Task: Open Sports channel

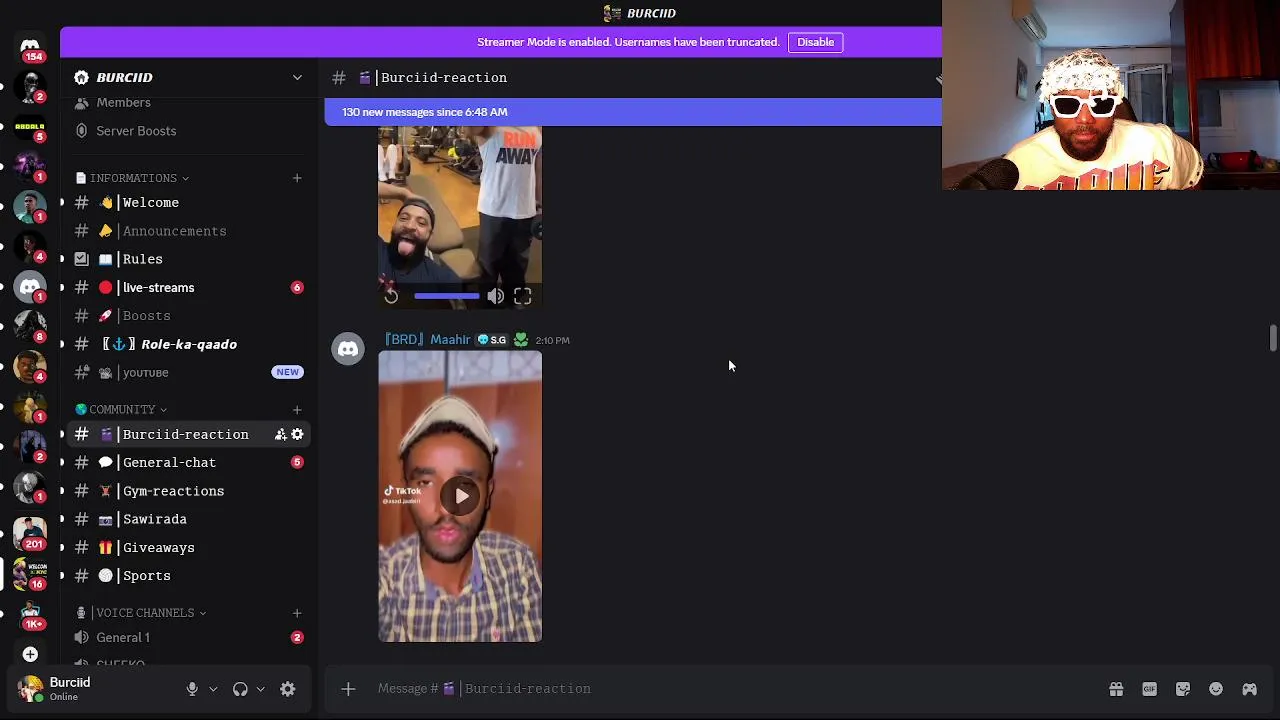Action: point(188,576)
